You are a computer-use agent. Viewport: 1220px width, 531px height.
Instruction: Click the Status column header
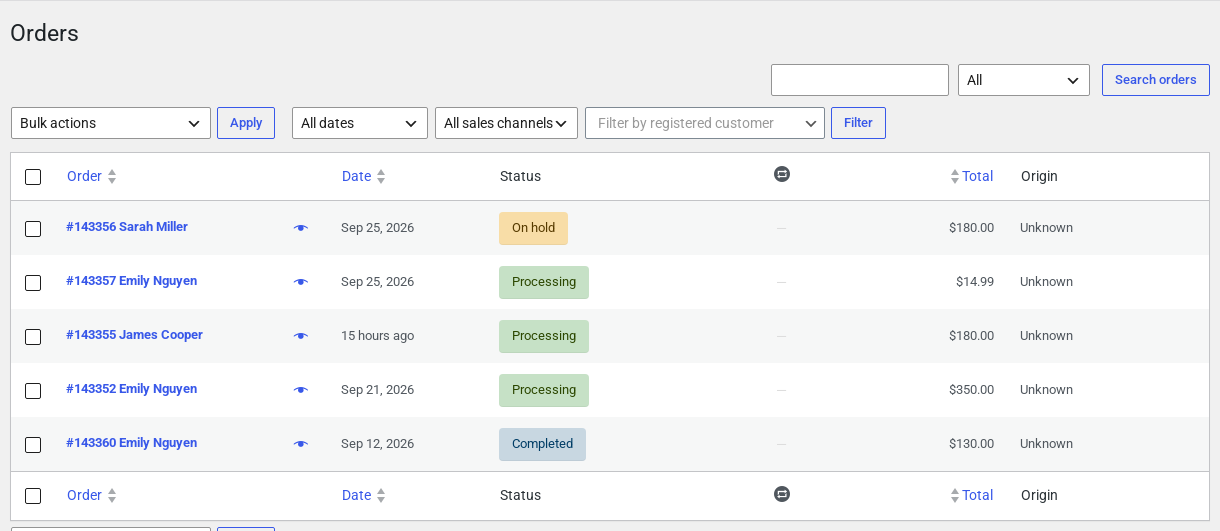coord(520,176)
